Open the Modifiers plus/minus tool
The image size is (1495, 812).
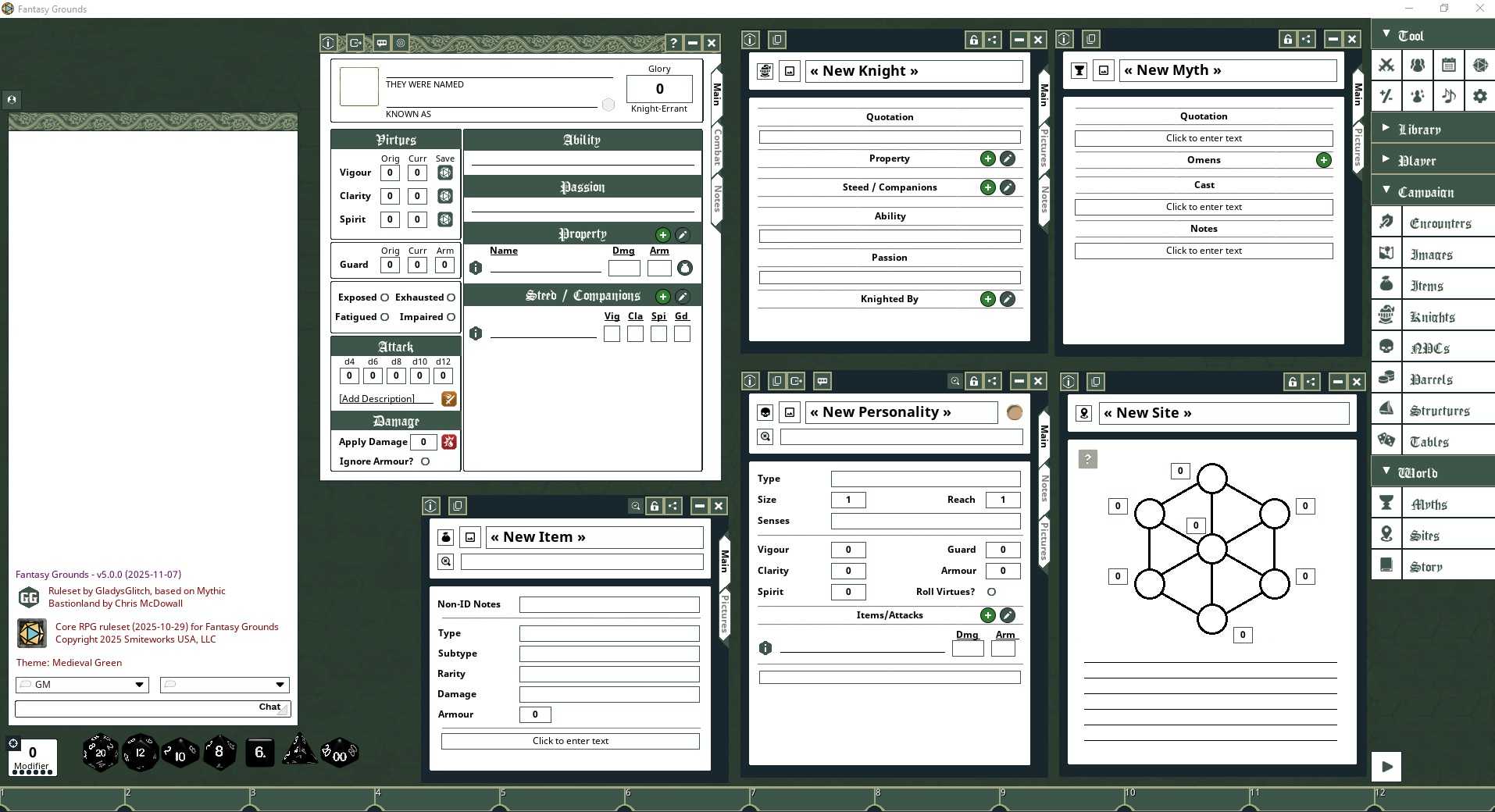[1386, 96]
